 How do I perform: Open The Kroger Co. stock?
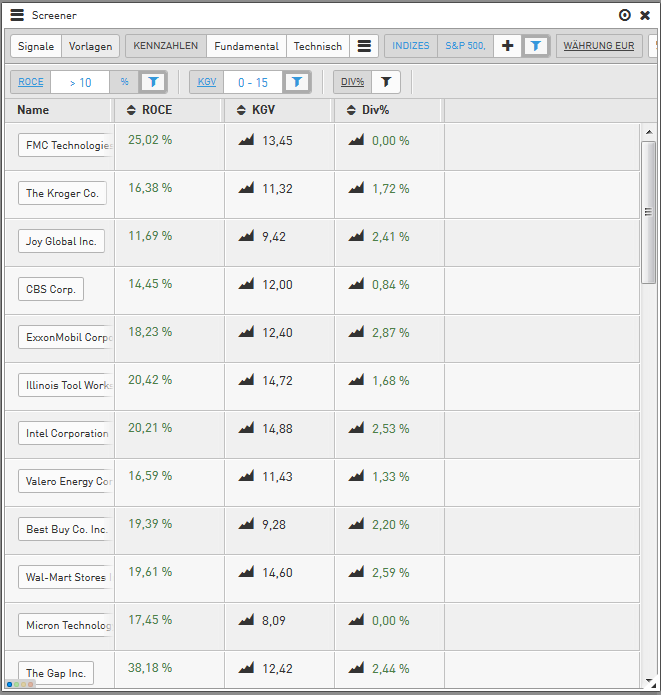pos(62,193)
